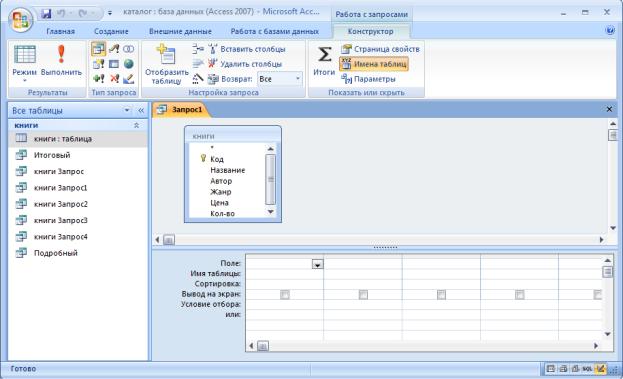Click the Цена field in книги list
Viewport: 623px width, 379px height.
point(219,203)
